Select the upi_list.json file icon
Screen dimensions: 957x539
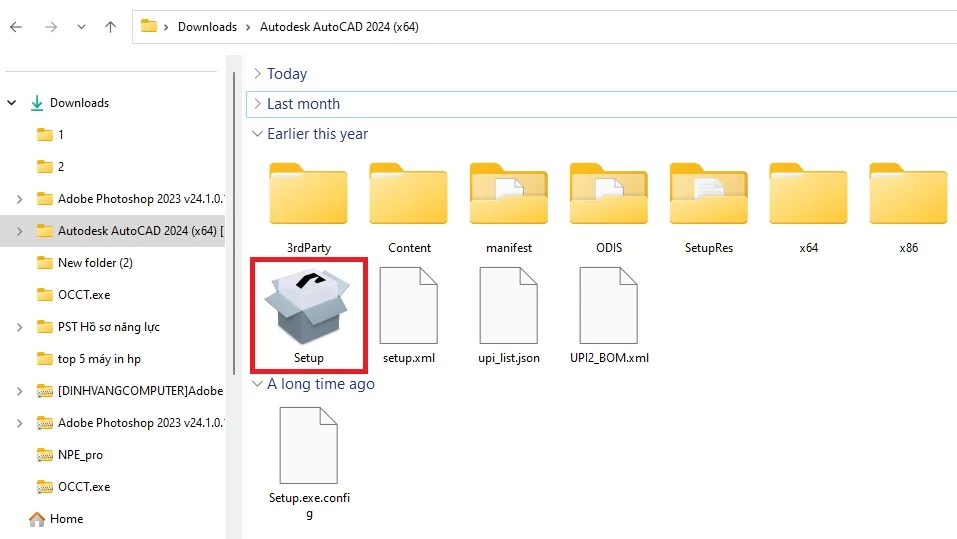click(508, 306)
